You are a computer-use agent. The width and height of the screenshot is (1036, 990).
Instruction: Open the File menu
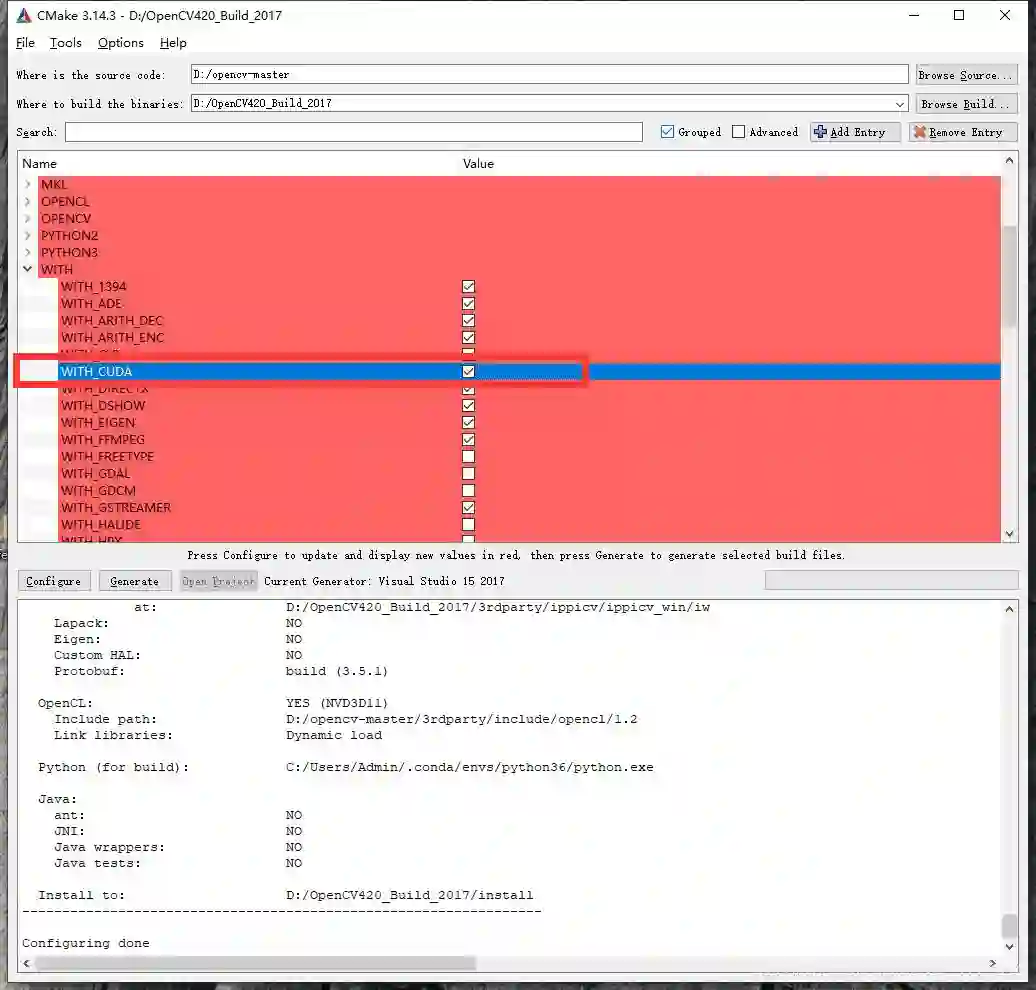tap(25, 43)
